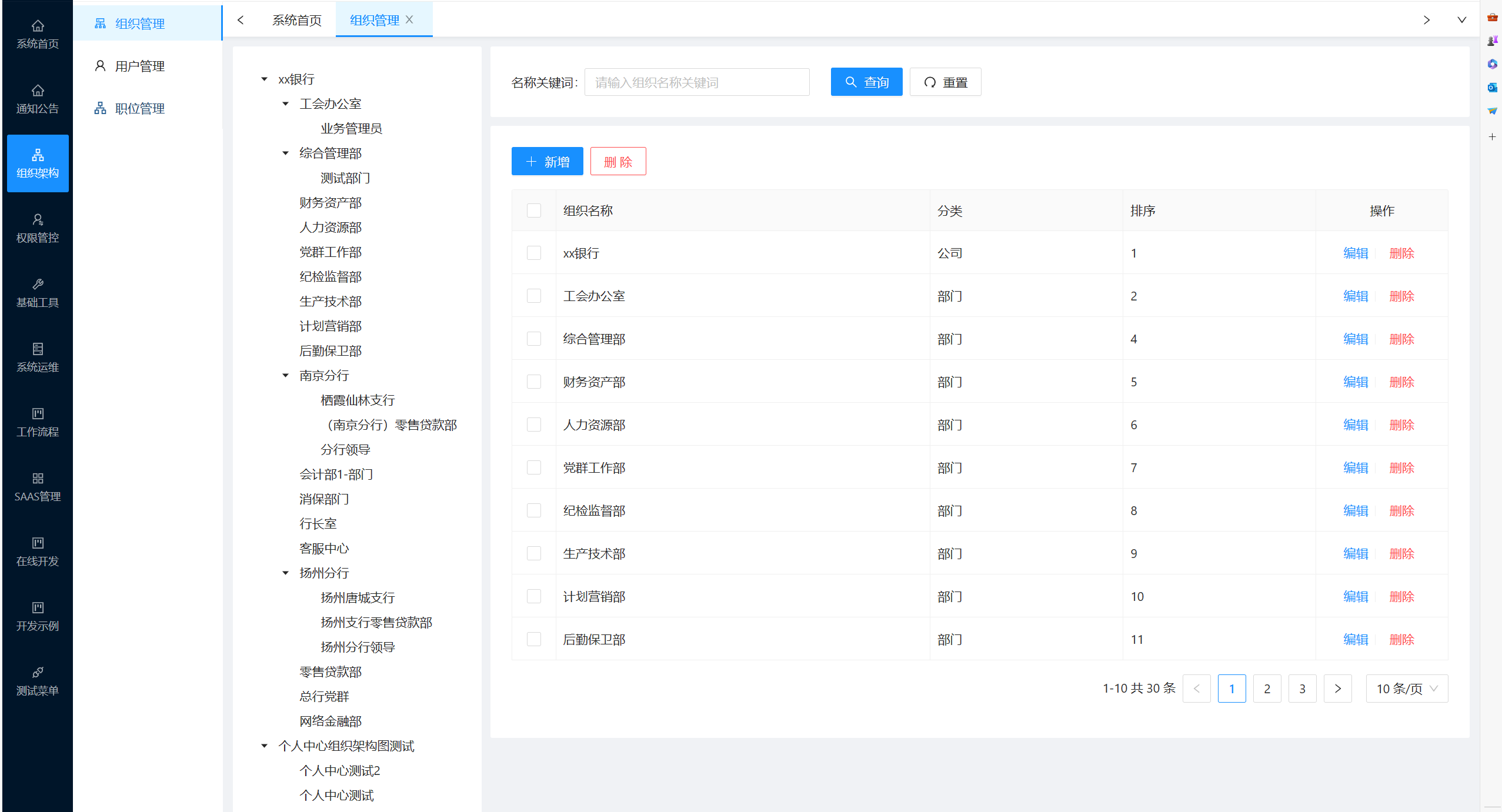The image size is (1502, 812).
Task: Click the refresh icon on 重置 button
Action: click(x=930, y=82)
